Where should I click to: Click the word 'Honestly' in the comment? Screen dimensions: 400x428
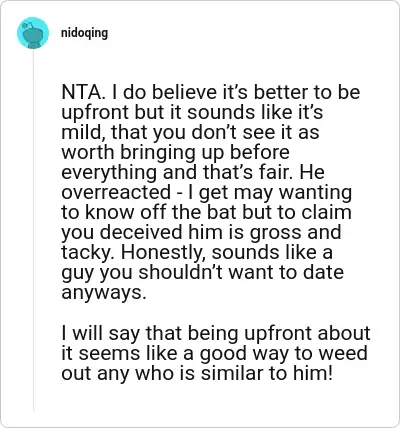[163, 252]
